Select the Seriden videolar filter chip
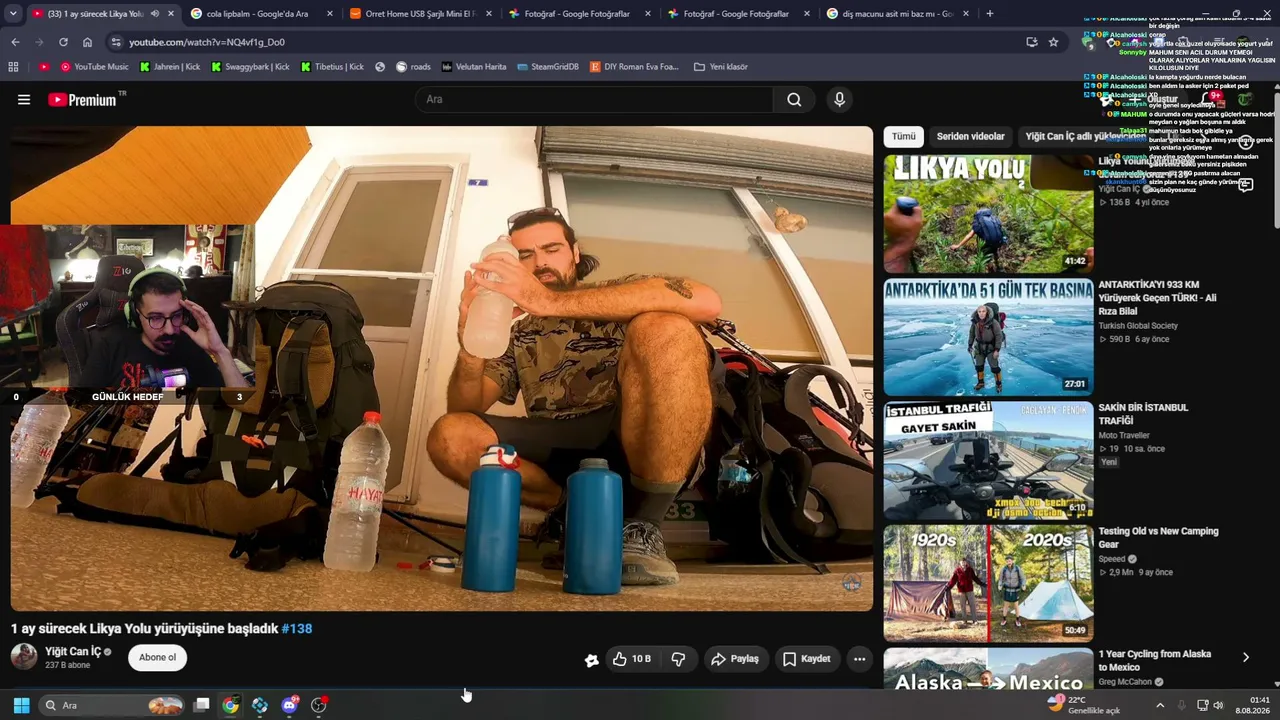This screenshot has height=720, width=1280. (970, 136)
